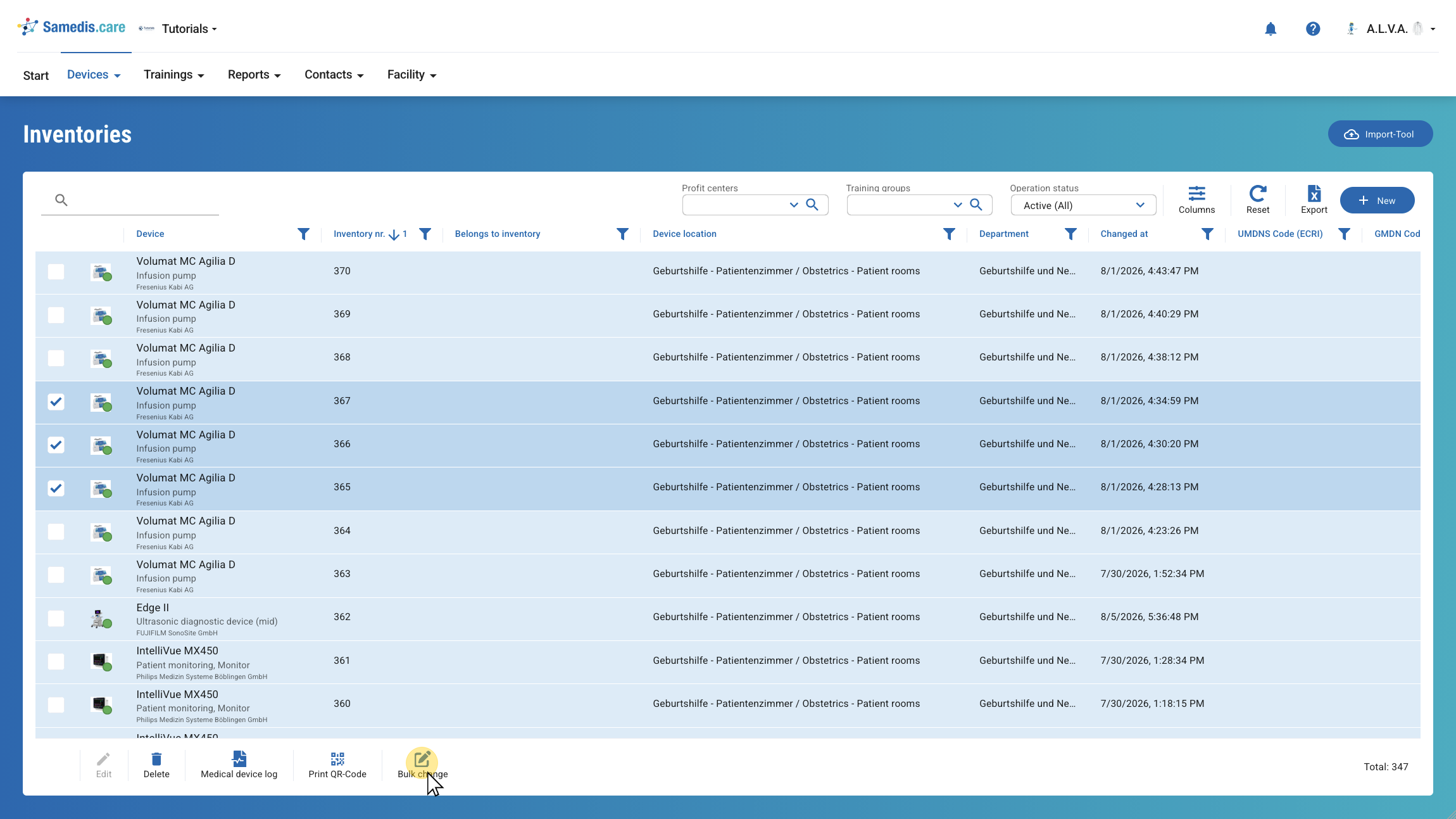This screenshot has width=1456, height=819.
Task: Check the box for inventory 368
Action: click(x=56, y=358)
